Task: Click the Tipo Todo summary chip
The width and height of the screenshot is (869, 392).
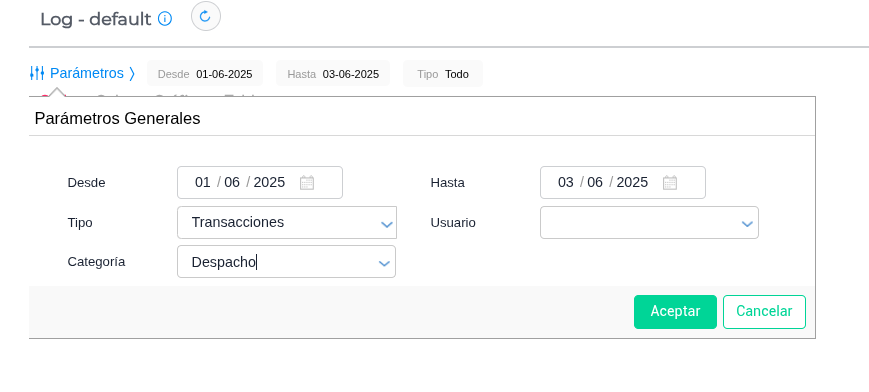Action: [x=443, y=74]
